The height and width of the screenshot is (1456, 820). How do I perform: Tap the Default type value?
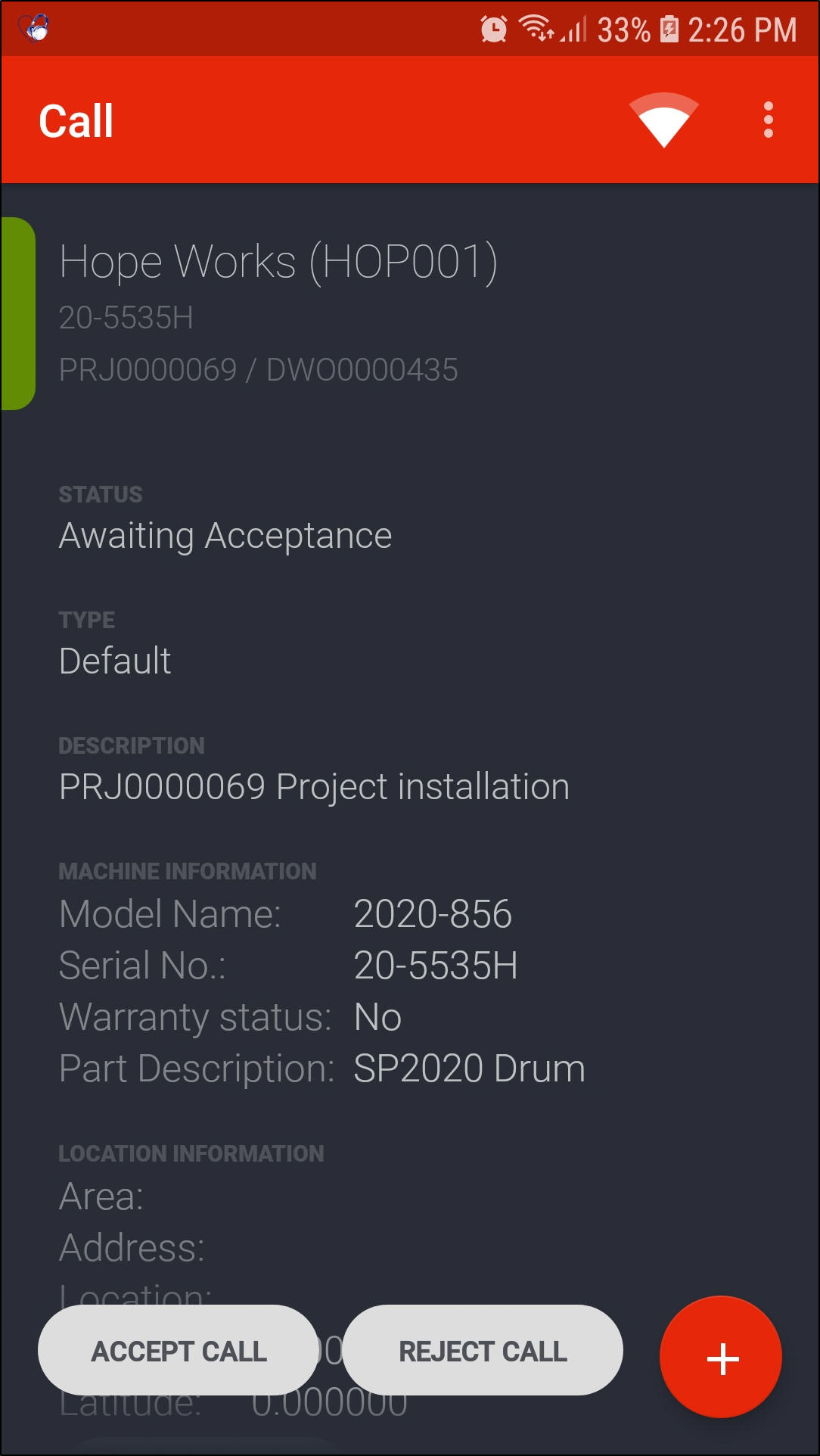point(115,661)
